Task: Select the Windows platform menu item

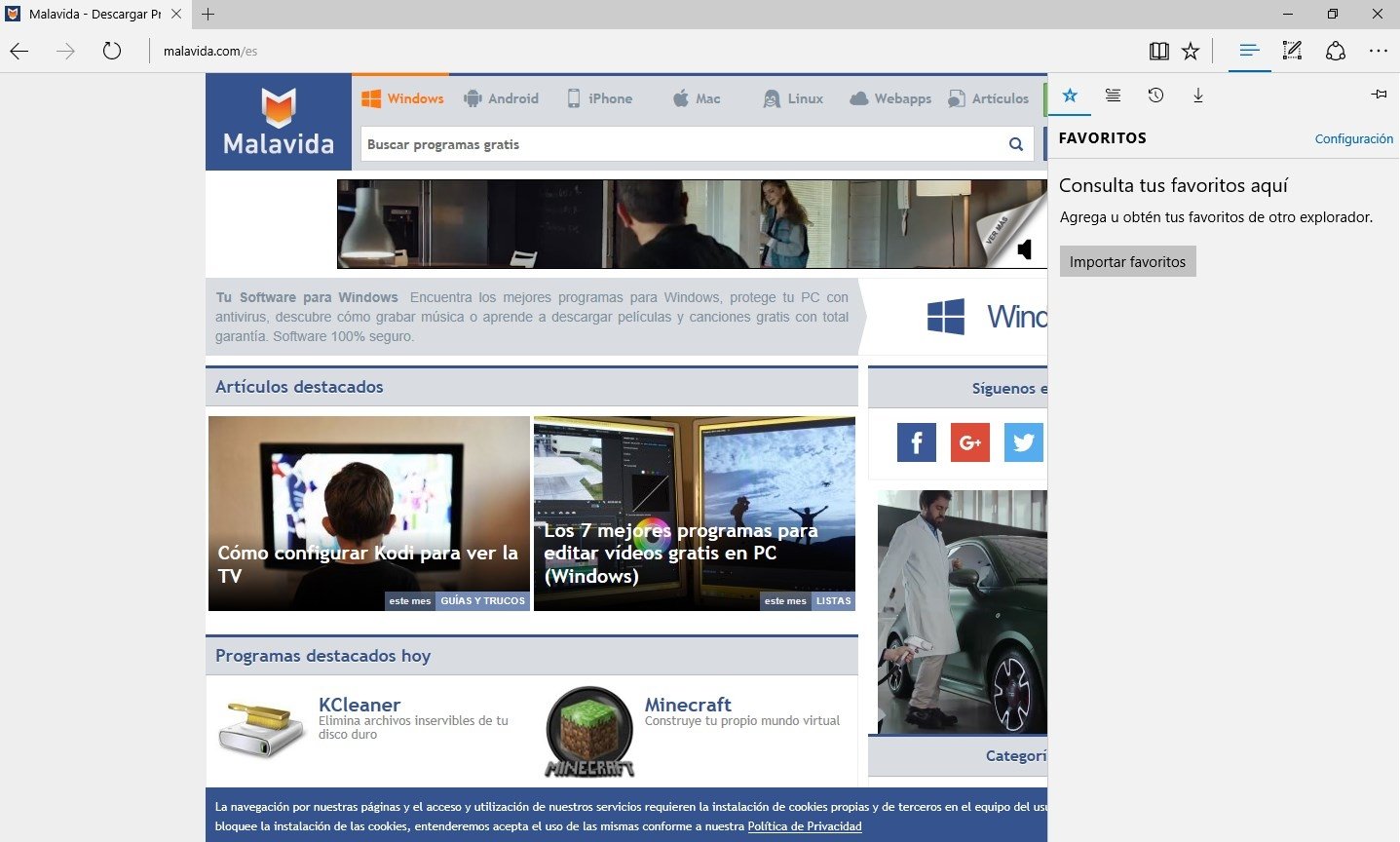Action: (x=402, y=98)
